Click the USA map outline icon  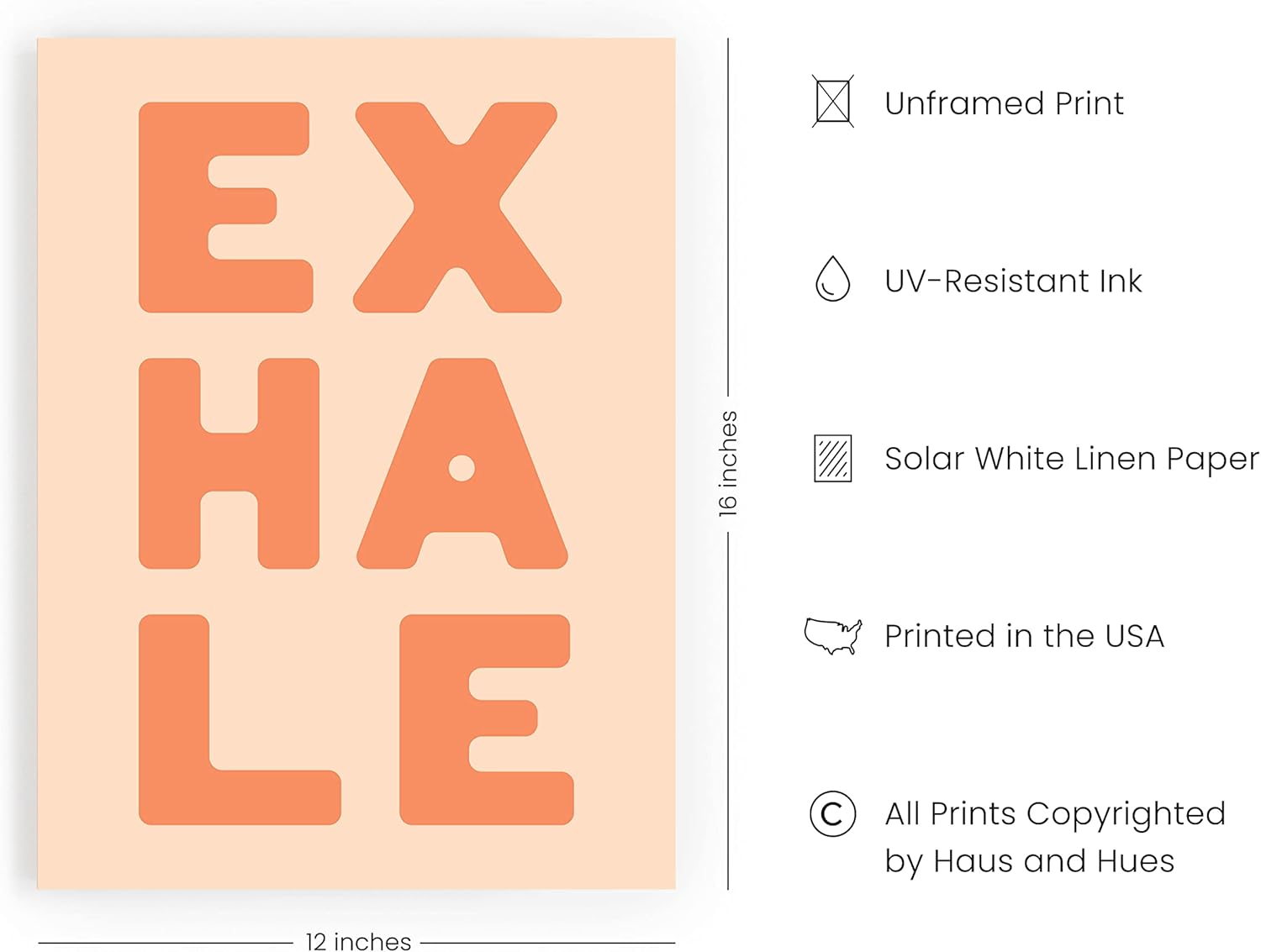pyautogui.click(x=832, y=636)
